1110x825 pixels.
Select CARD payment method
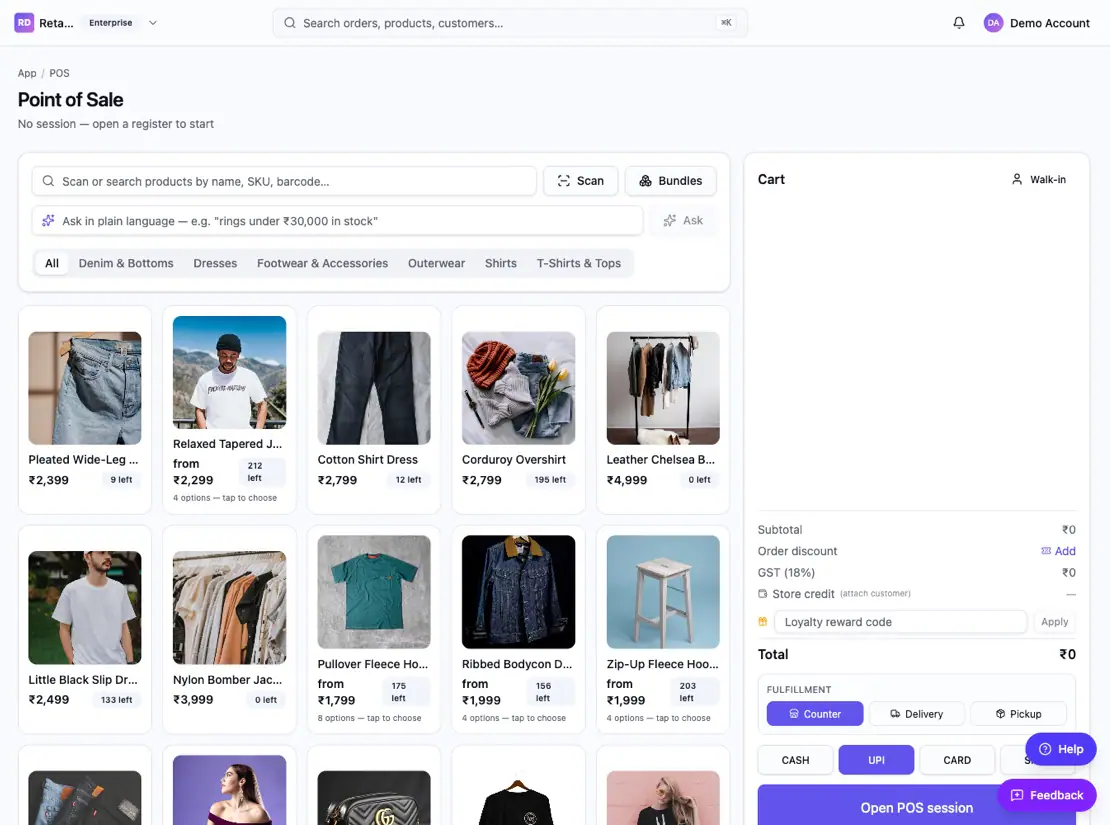coord(957,760)
